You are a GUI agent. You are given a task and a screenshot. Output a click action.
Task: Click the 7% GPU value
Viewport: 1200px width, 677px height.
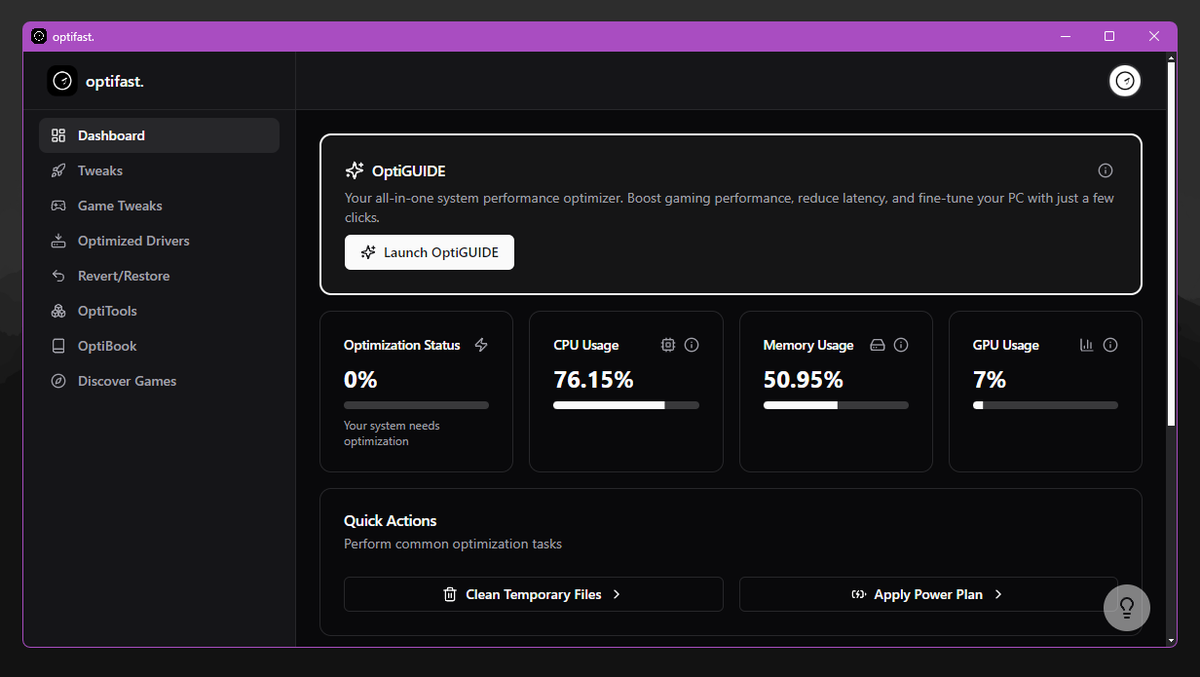click(x=989, y=380)
